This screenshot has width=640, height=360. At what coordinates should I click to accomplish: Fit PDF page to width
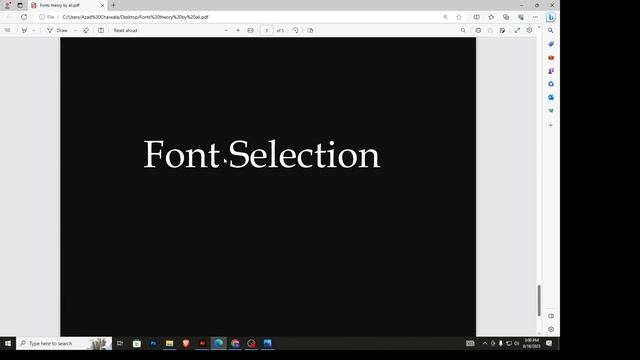[x=250, y=30]
